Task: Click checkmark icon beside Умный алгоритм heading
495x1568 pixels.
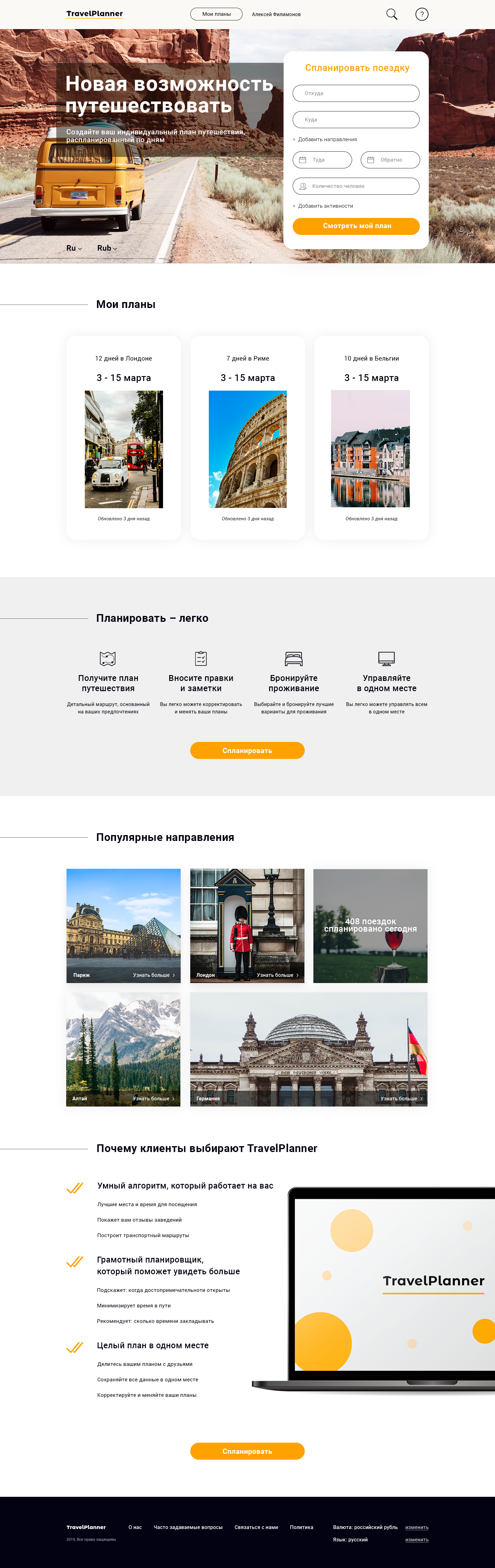Action: pyautogui.click(x=75, y=1188)
